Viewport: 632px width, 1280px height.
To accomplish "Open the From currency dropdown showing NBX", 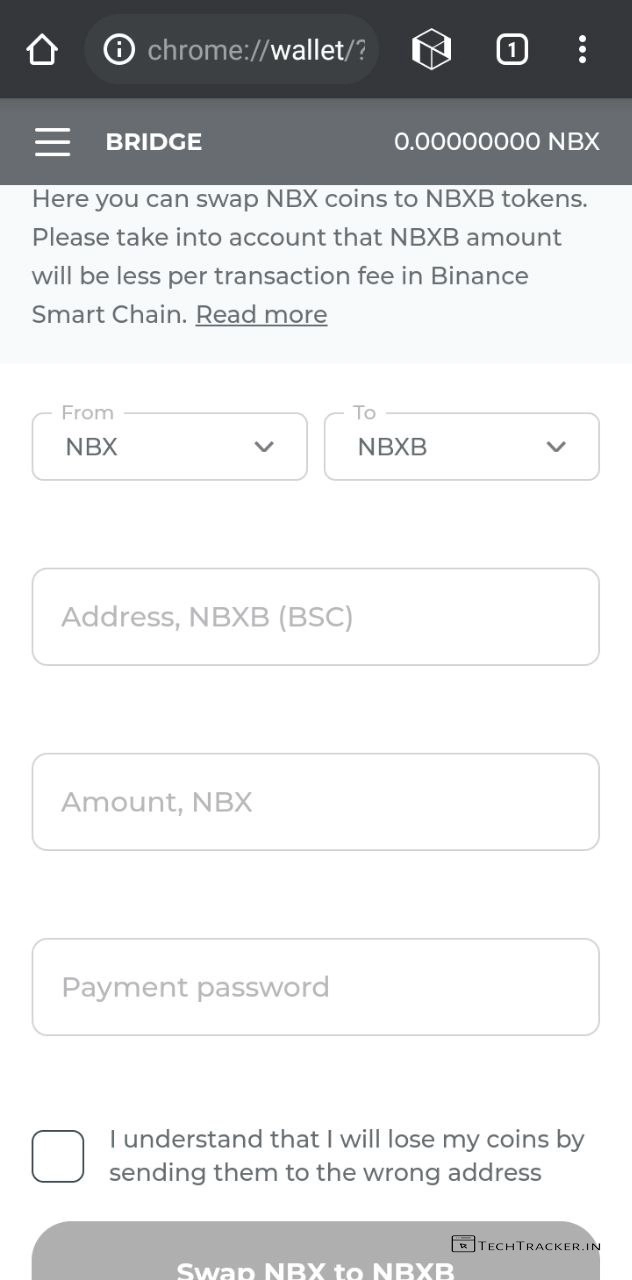I will pyautogui.click(x=169, y=447).
